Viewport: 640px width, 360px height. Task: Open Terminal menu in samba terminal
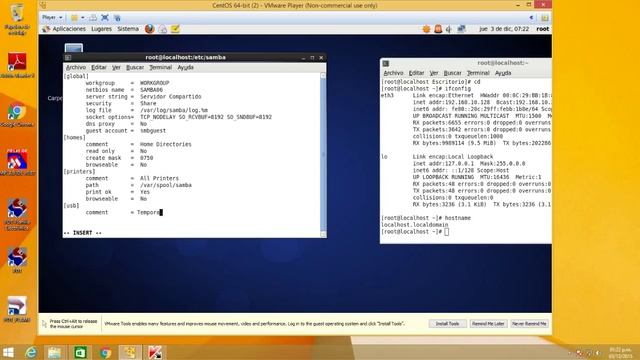point(160,67)
